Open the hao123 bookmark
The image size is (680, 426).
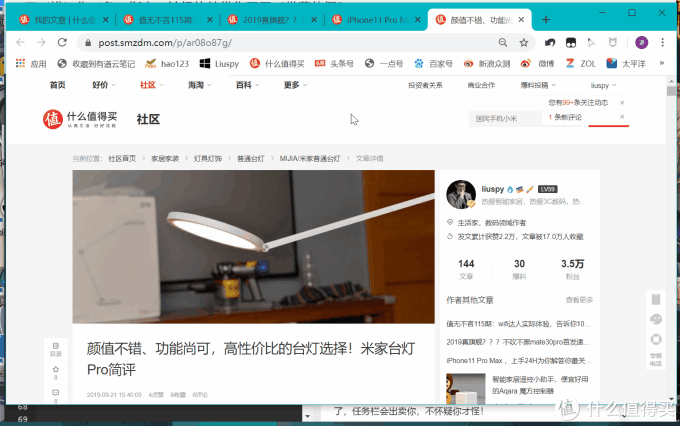tap(167, 64)
